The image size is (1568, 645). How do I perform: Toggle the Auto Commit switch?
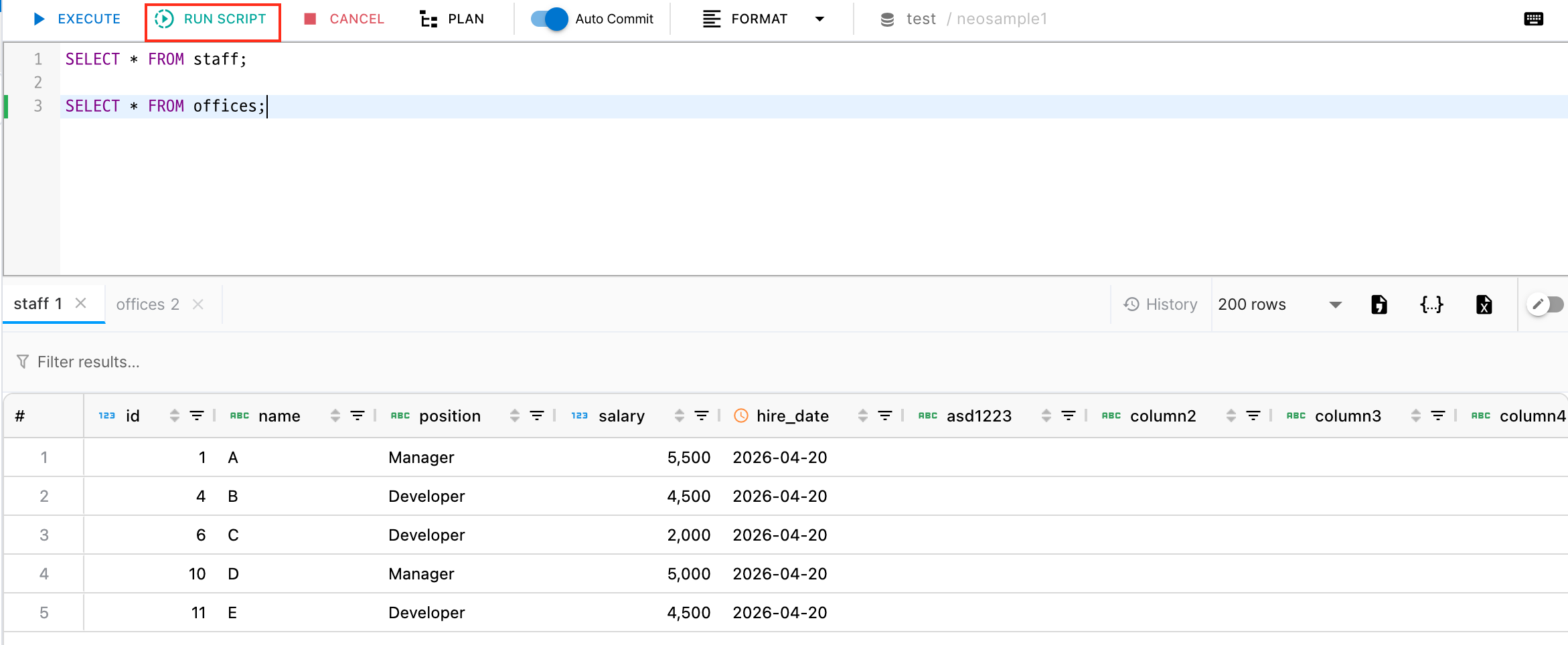pos(549,19)
